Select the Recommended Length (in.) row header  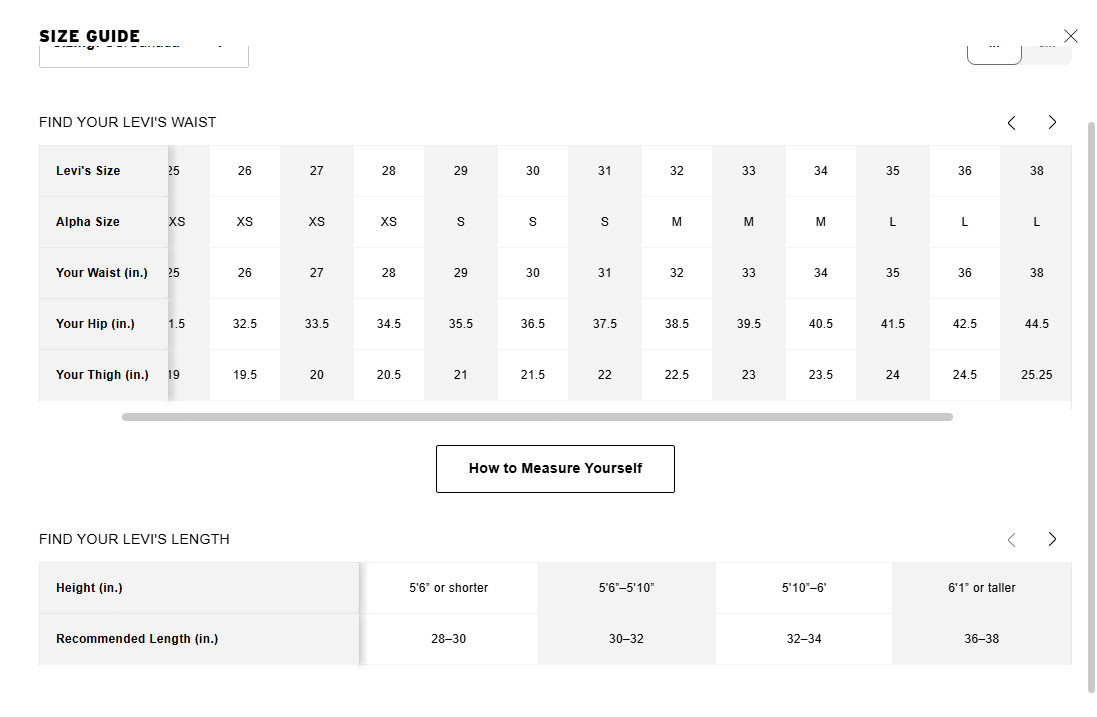(199, 639)
